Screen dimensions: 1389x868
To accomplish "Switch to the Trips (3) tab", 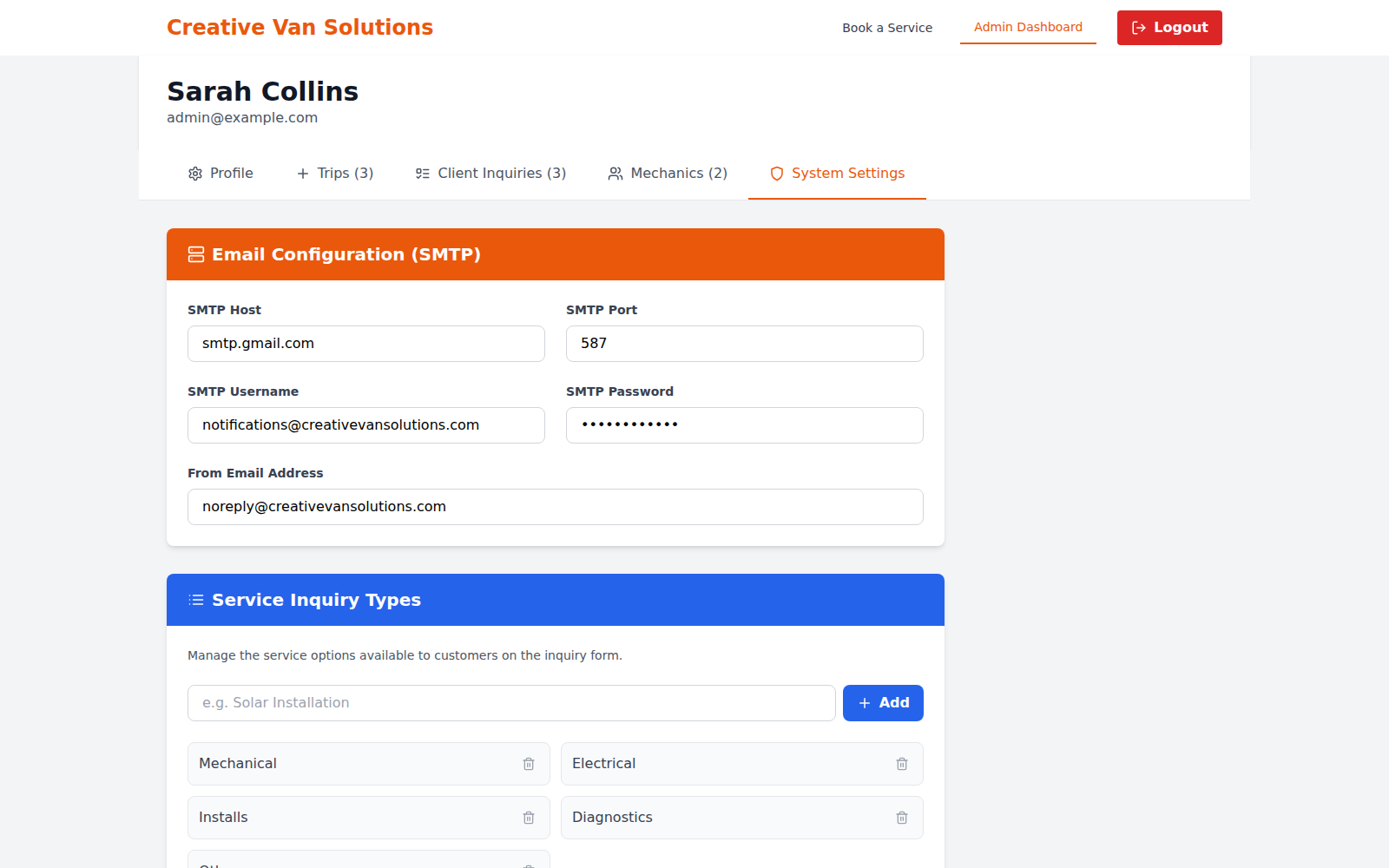I will [x=335, y=174].
